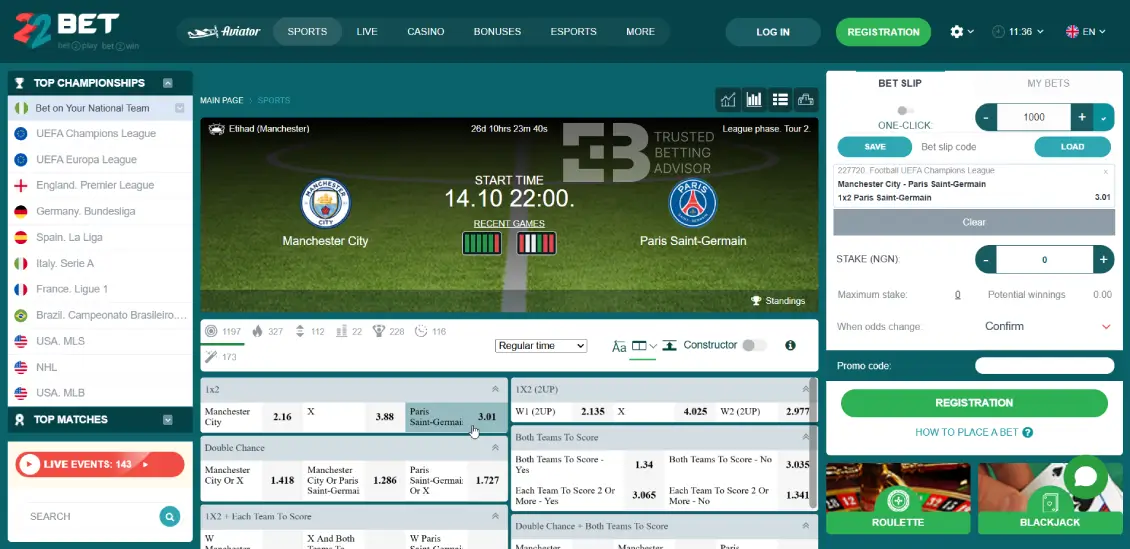
Task: Switch to the Bet Slip tab
Action: (x=899, y=84)
